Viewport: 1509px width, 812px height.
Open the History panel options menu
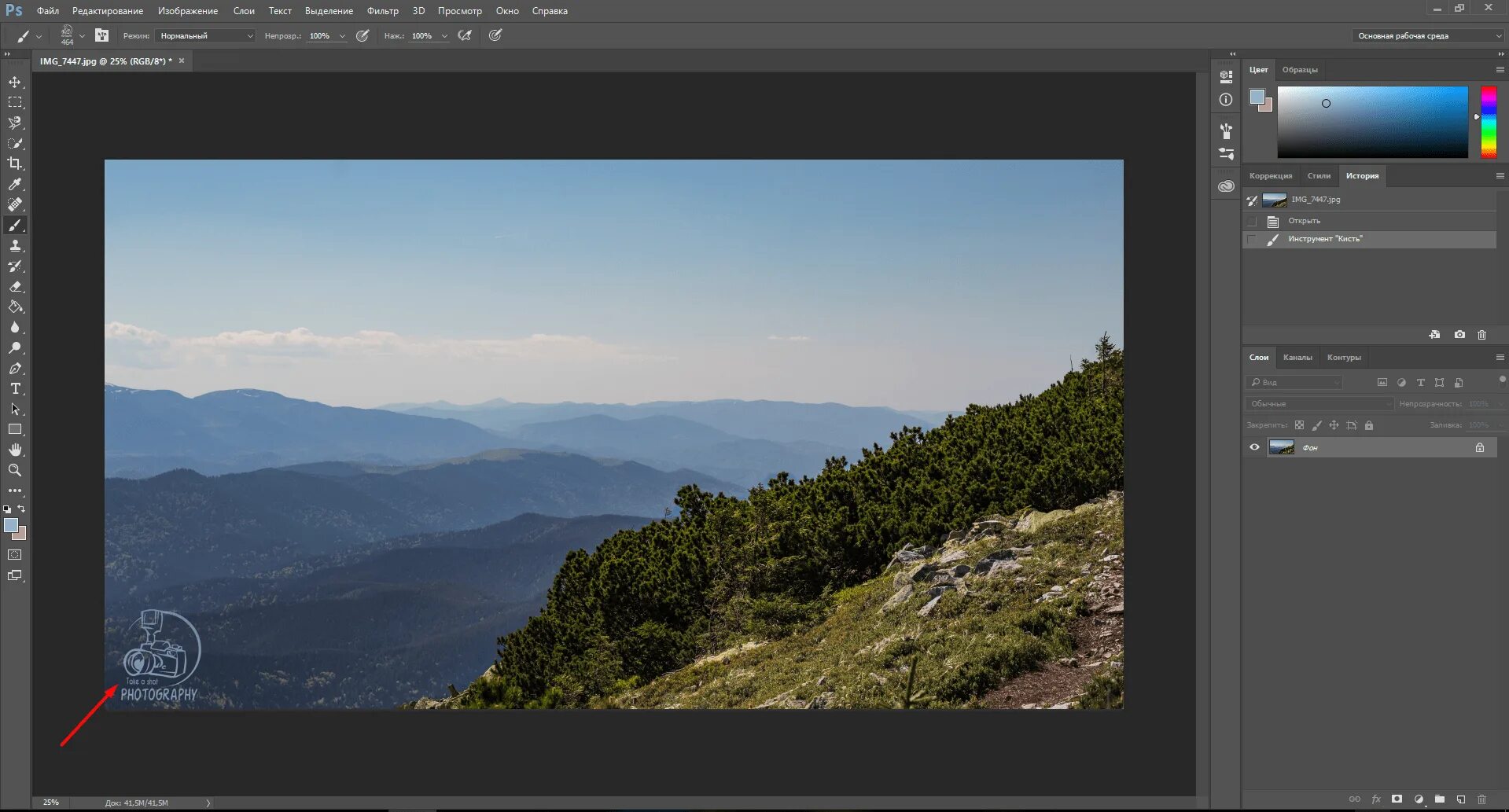[1500, 175]
